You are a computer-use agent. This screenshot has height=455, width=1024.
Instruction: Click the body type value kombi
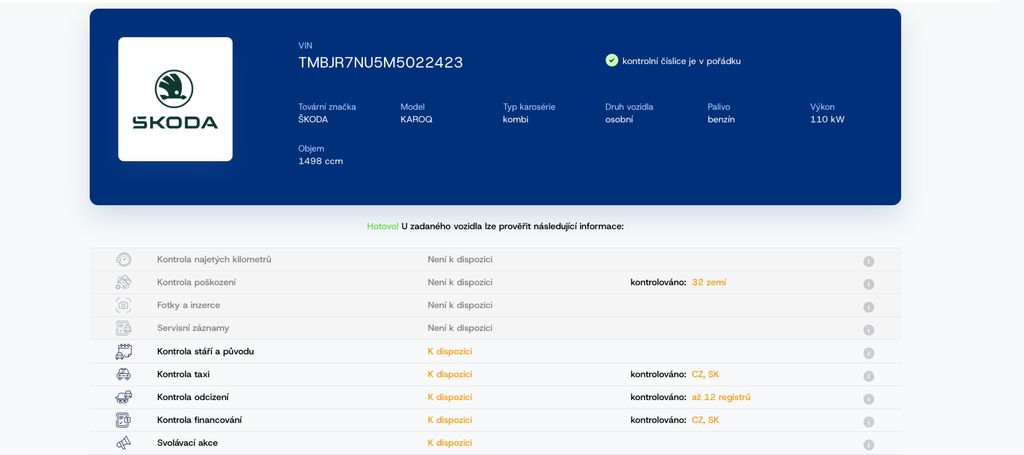click(x=515, y=119)
